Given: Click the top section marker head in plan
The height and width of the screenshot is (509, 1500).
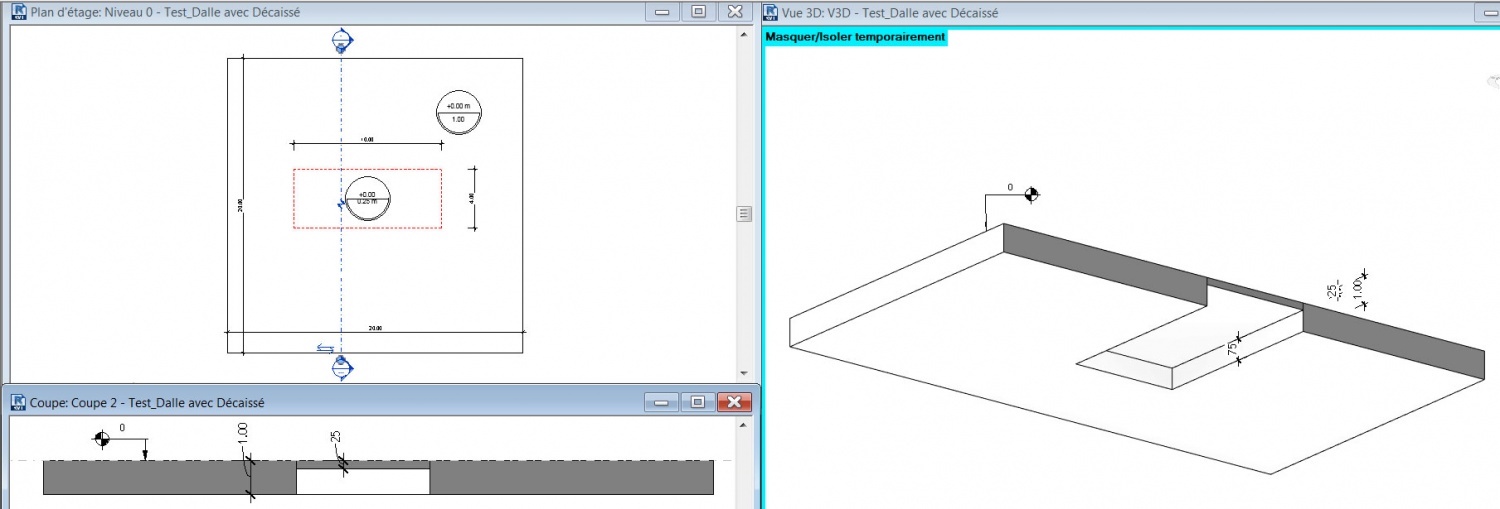Looking at the screenshot, I should click(x=342, y=41).
